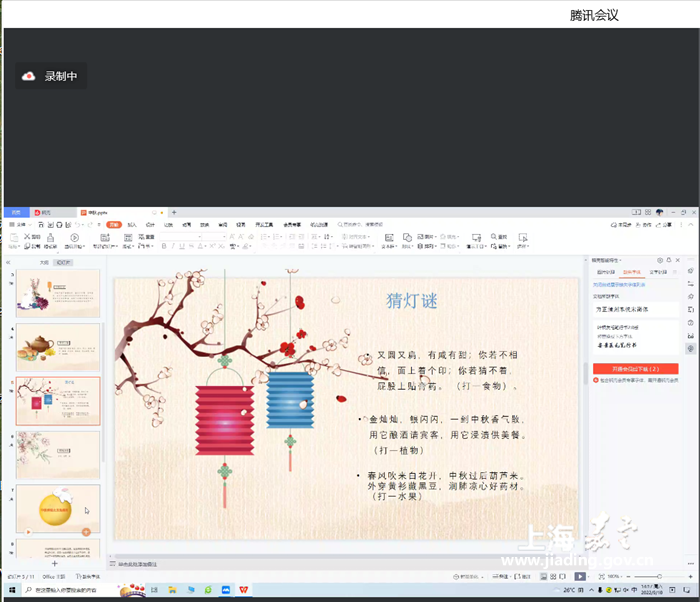The height and width of the screenshot is (602, 700).
Task: Click the Undo arrow in quick access
Action: [x=78, y=225]
